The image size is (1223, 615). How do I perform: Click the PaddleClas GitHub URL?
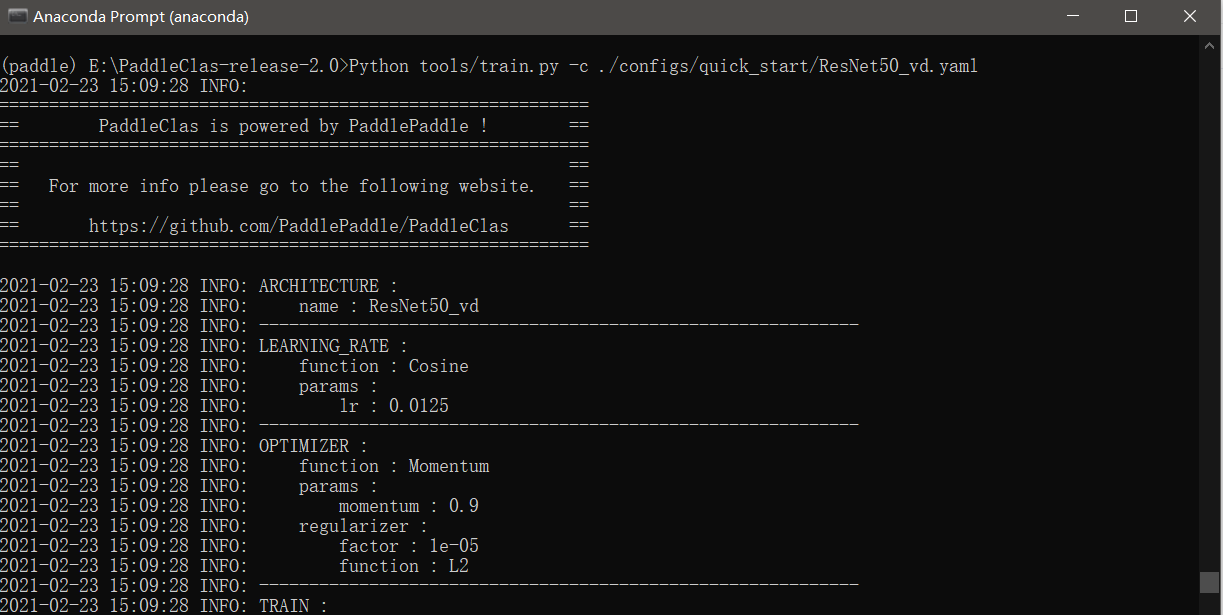tap(298, 225)
